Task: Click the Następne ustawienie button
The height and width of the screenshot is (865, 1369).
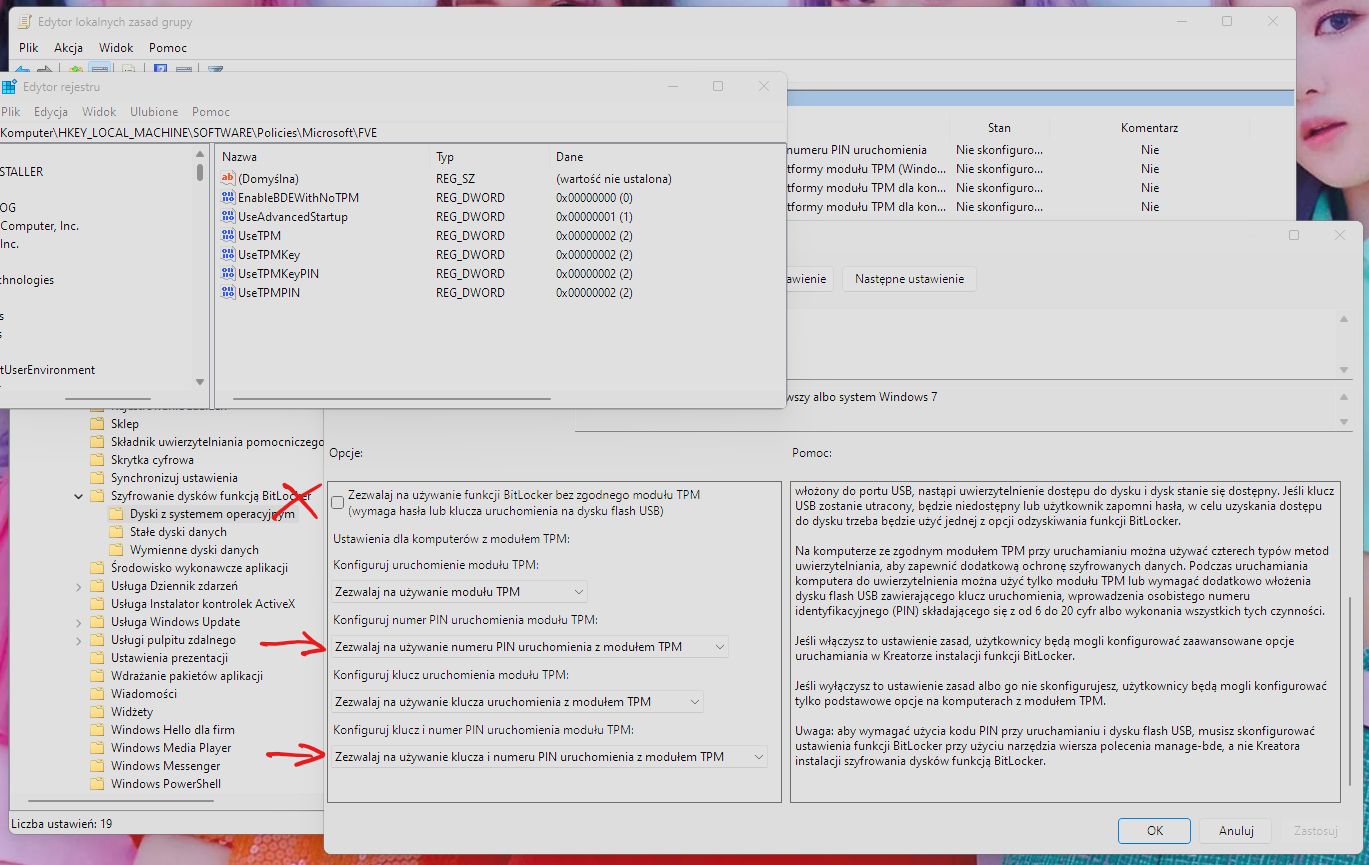Action: (x=908, y=279)
